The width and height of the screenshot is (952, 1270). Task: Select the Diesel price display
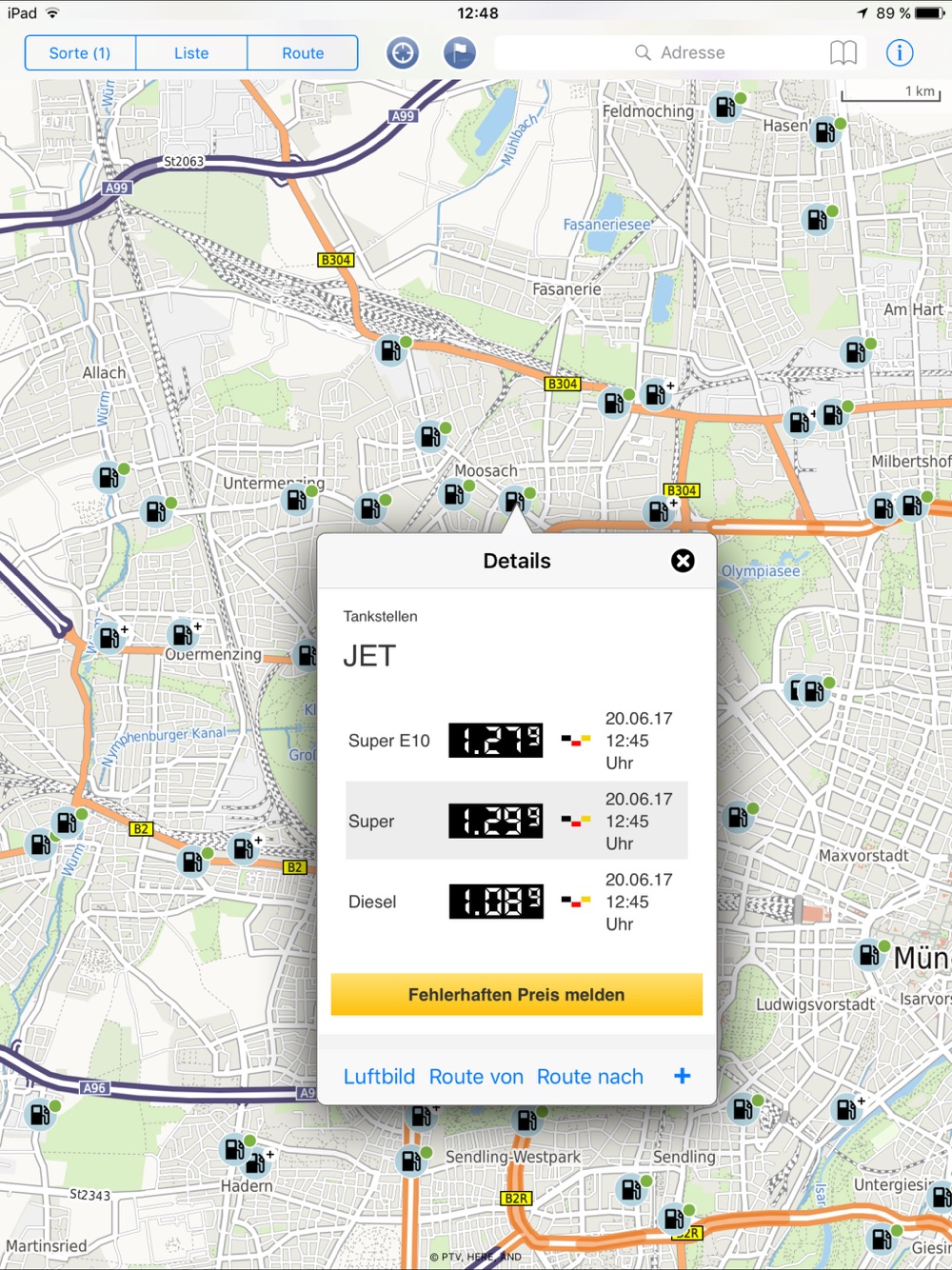(x=496, y=902)
